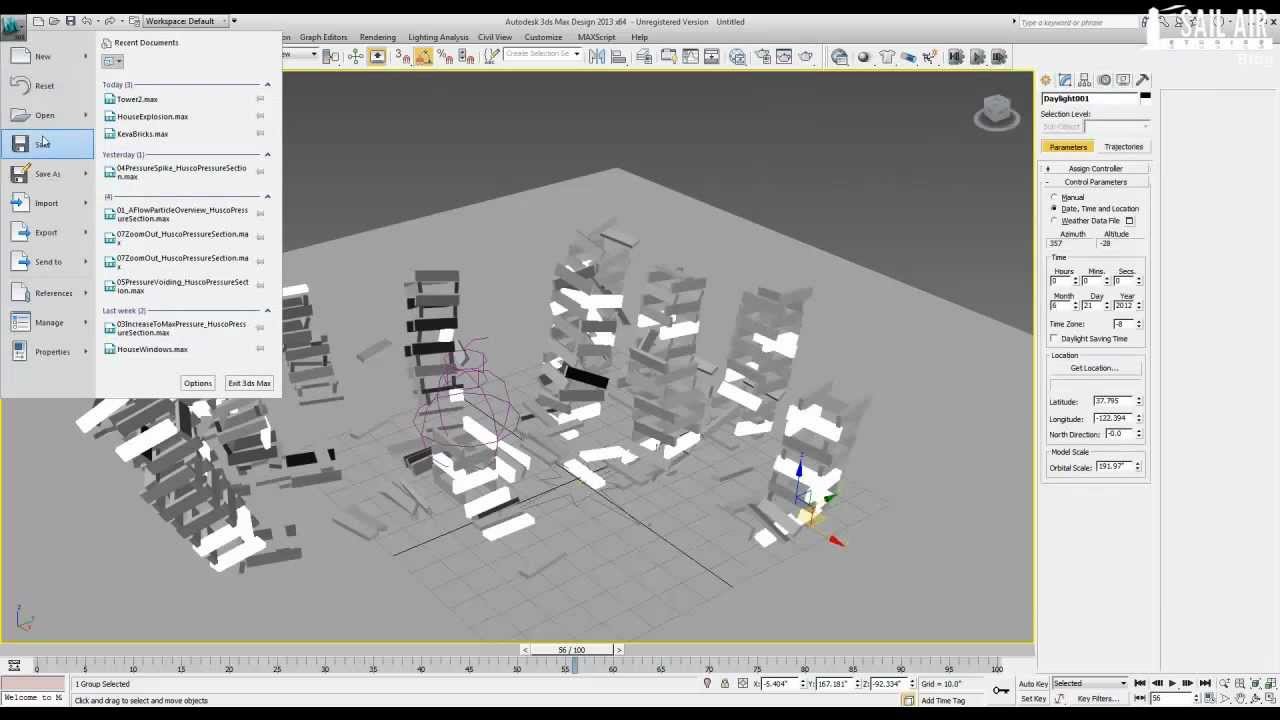Click the time slider showing 56 / 100
This screenshot has width=1280, height=720.
coord(571,650)
